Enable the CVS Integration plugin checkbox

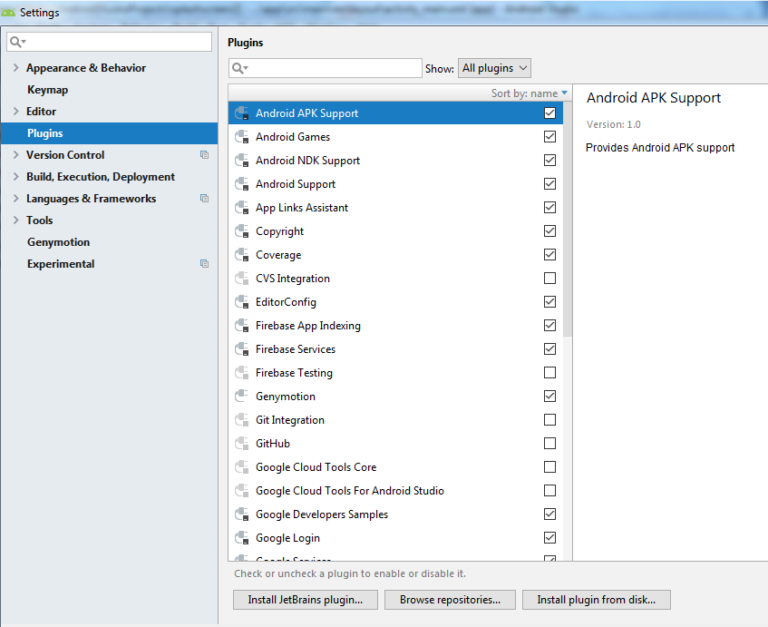pos(550,278)
